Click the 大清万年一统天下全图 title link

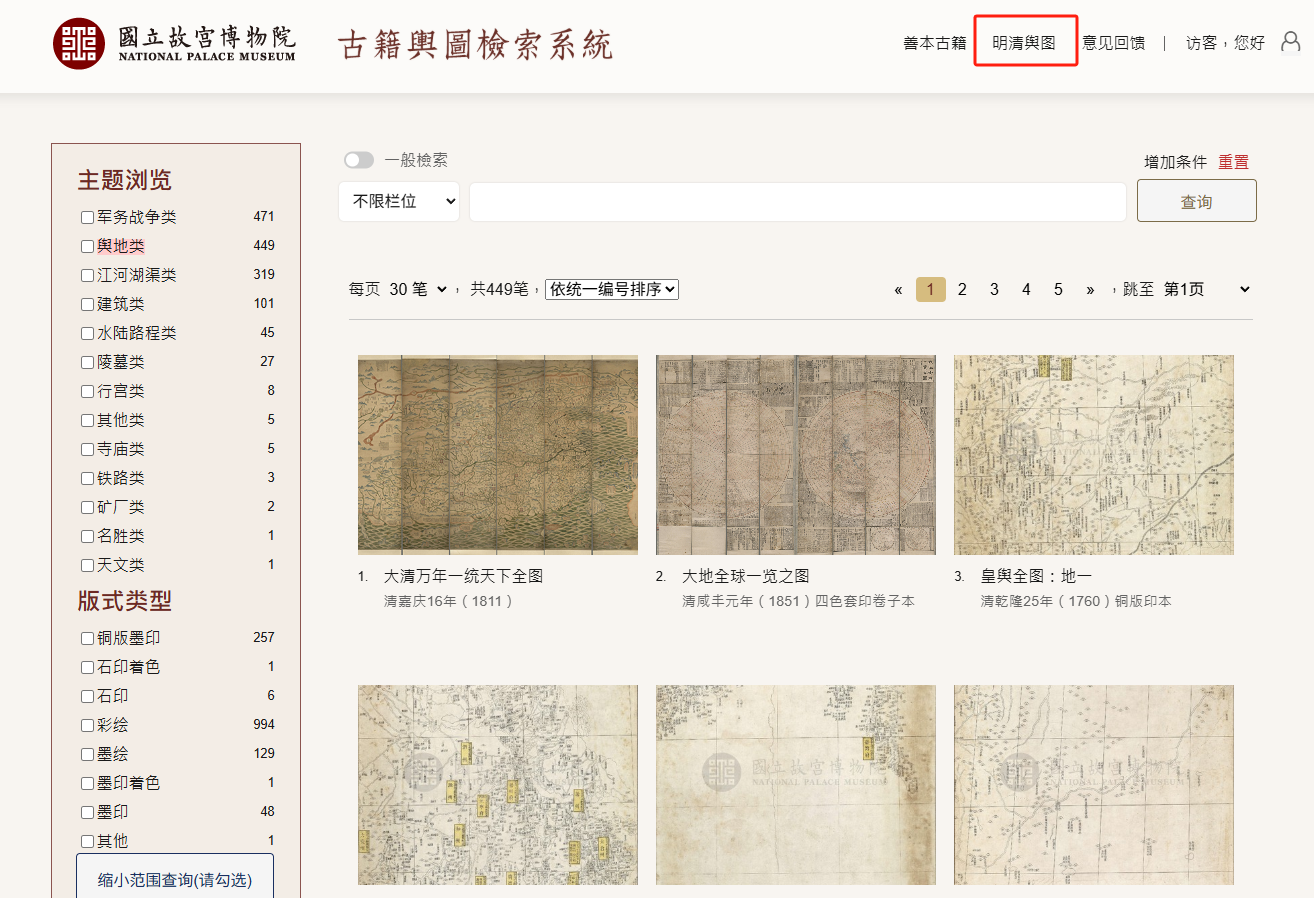463,577
